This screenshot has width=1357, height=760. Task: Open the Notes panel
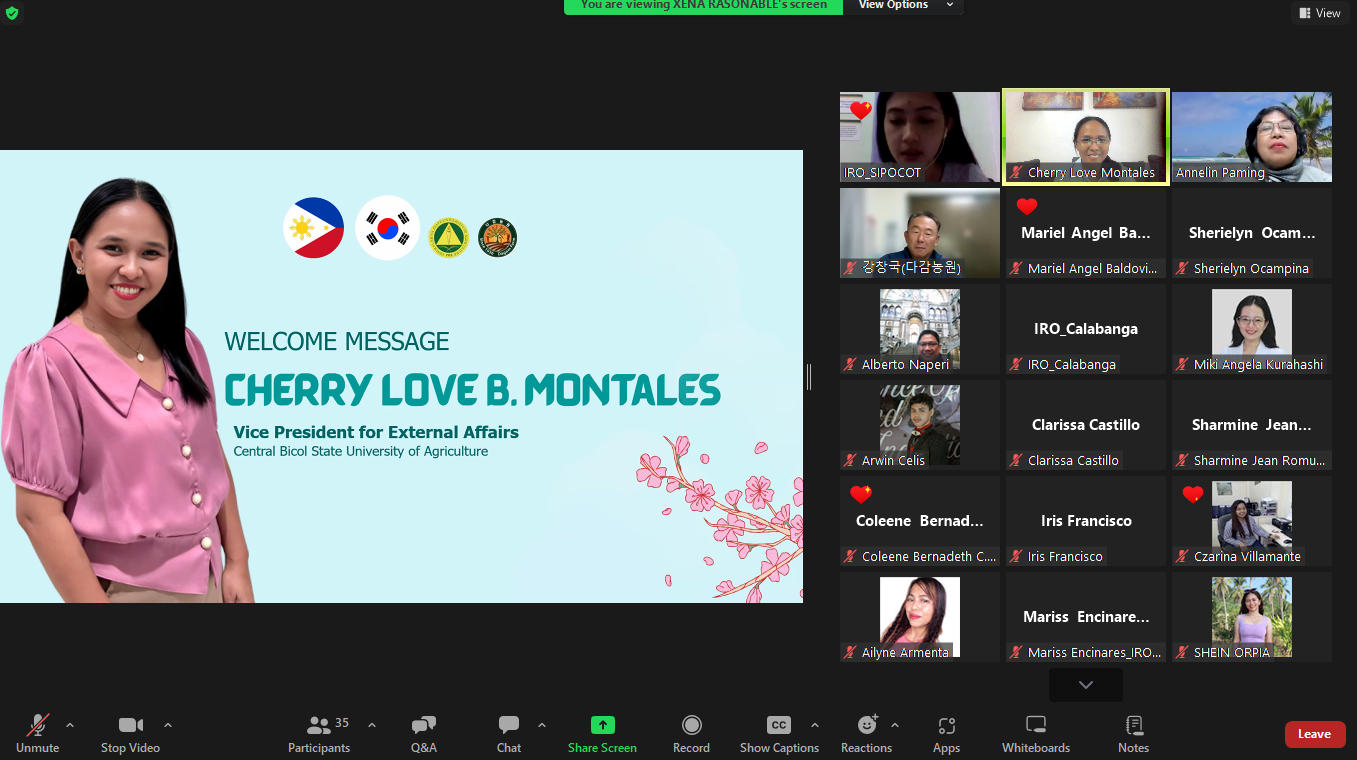pyautogui.click(x=1133, y=733)
